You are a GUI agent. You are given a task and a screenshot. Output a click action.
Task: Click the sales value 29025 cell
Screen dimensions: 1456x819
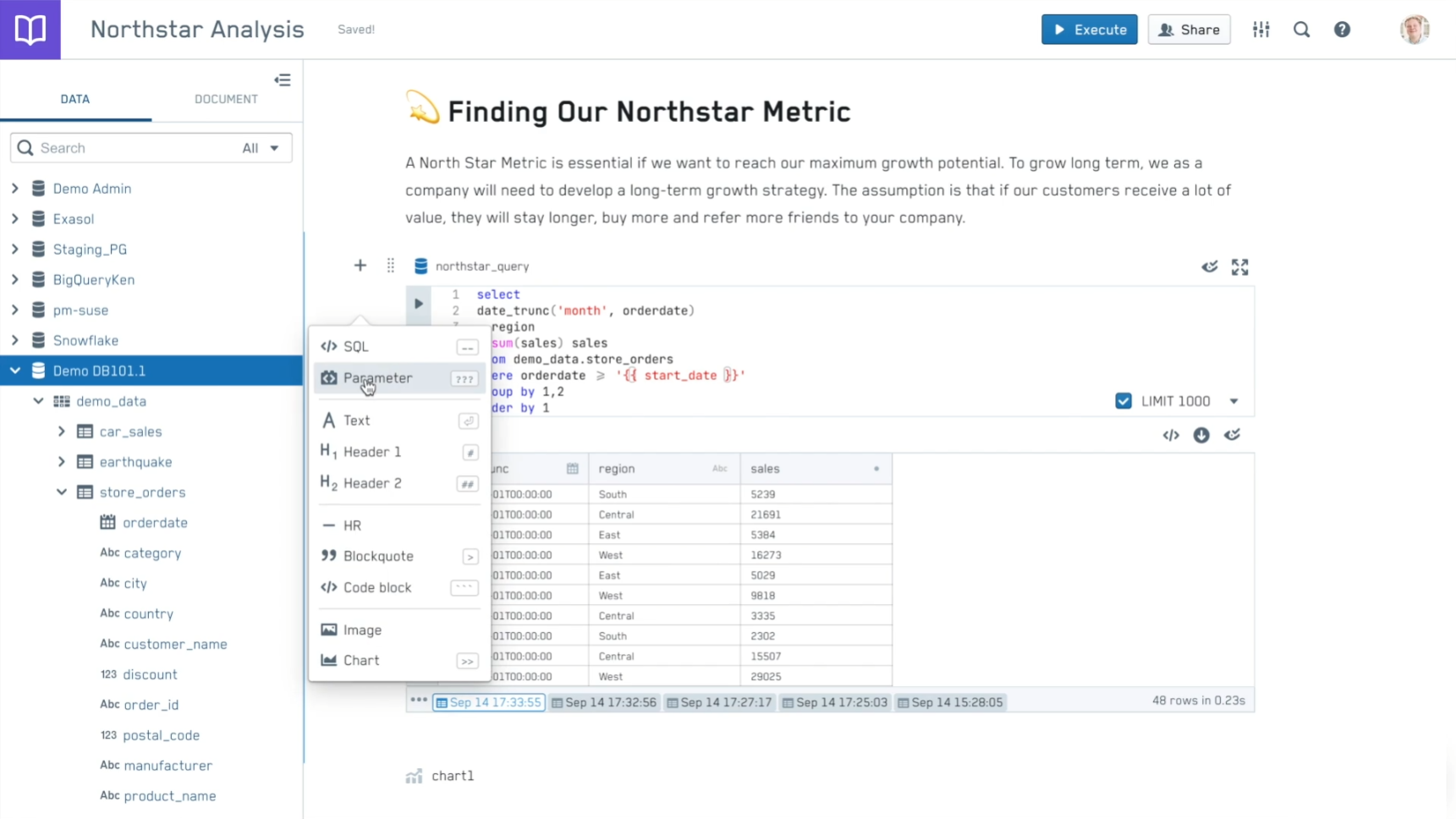(816, 677)
